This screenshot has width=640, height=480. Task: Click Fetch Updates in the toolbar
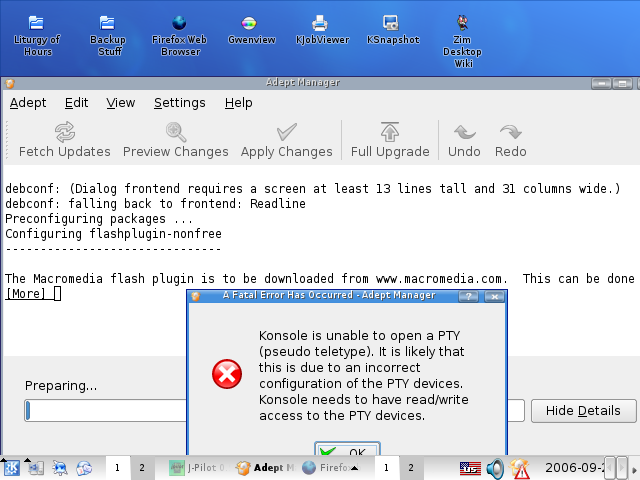pos(65,140)
